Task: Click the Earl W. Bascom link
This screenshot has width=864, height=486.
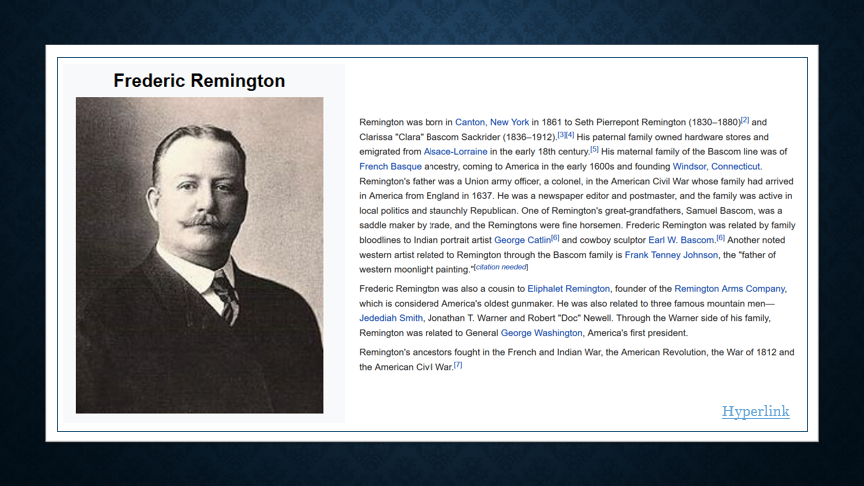Action: click(x=681, y=240)
